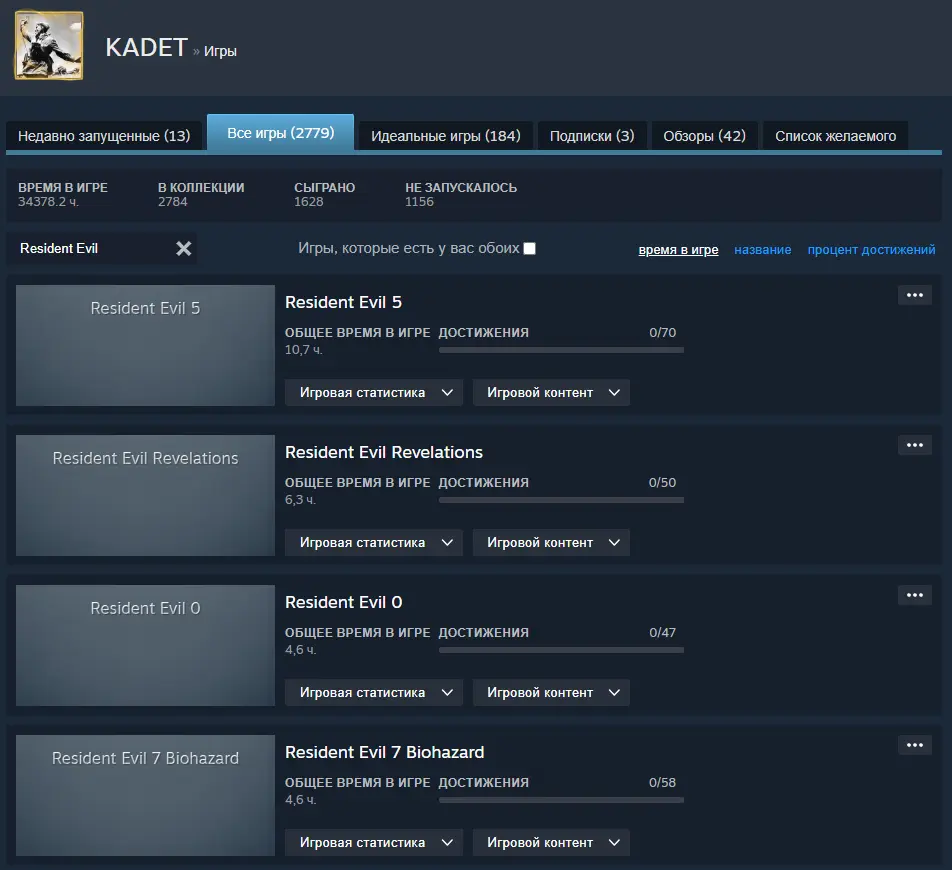Open the Игры breadcrumb link
Screen dimensions: 952x870
pyautogui.click(x=220, y=51)
